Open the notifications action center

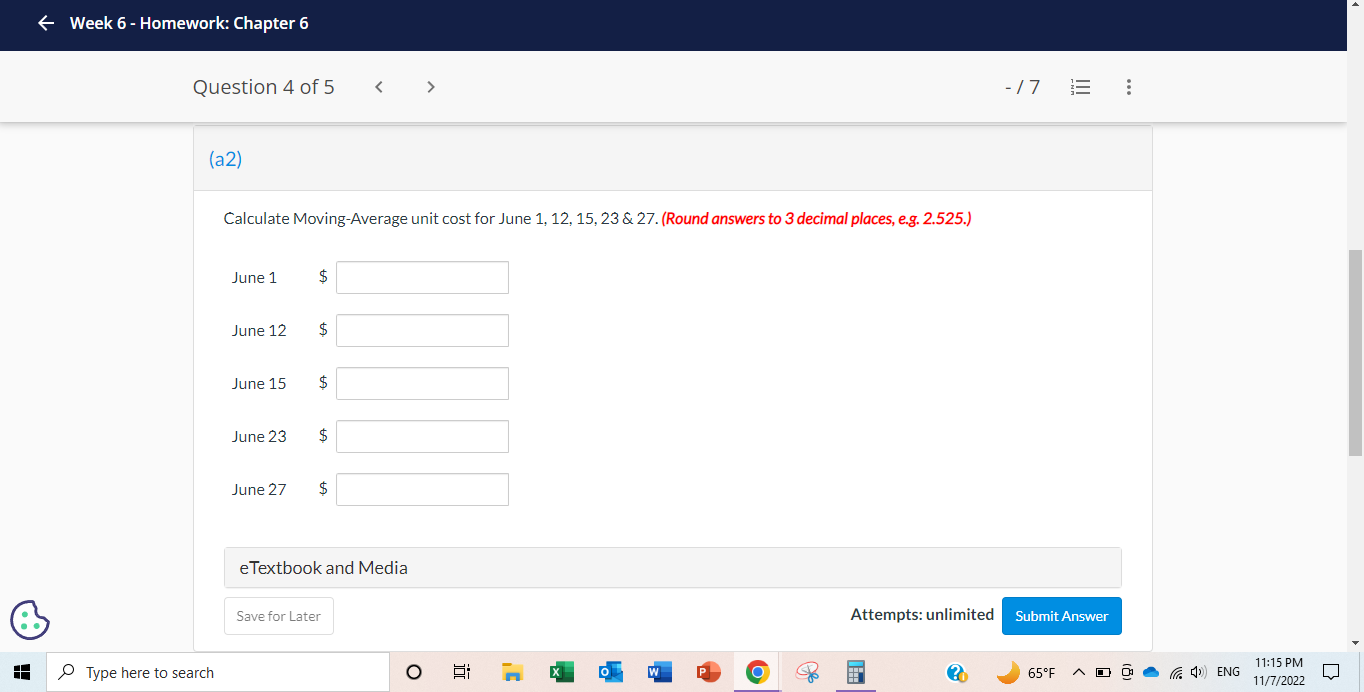point(1331,673)
